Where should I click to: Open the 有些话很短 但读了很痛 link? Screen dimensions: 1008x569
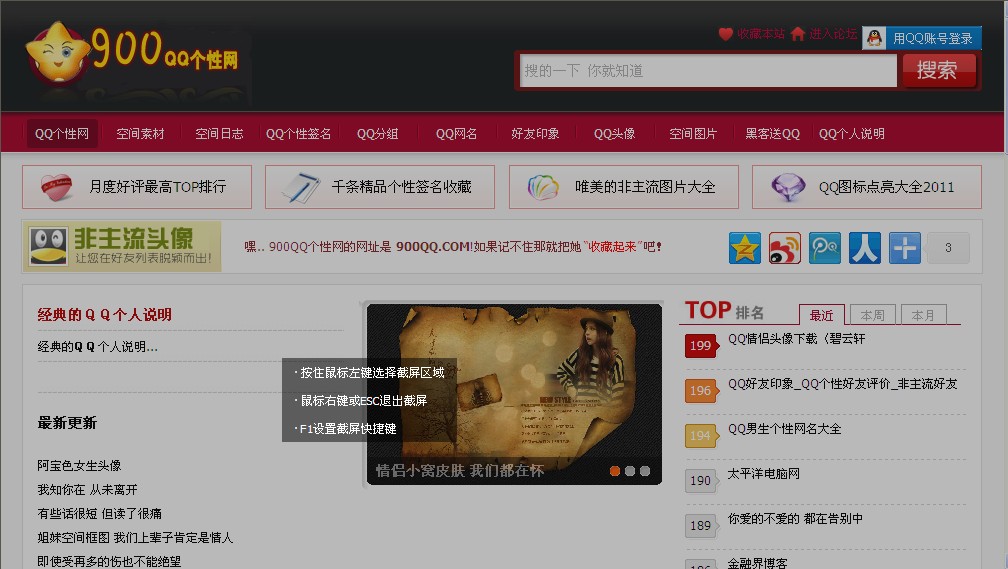point(100,514)
